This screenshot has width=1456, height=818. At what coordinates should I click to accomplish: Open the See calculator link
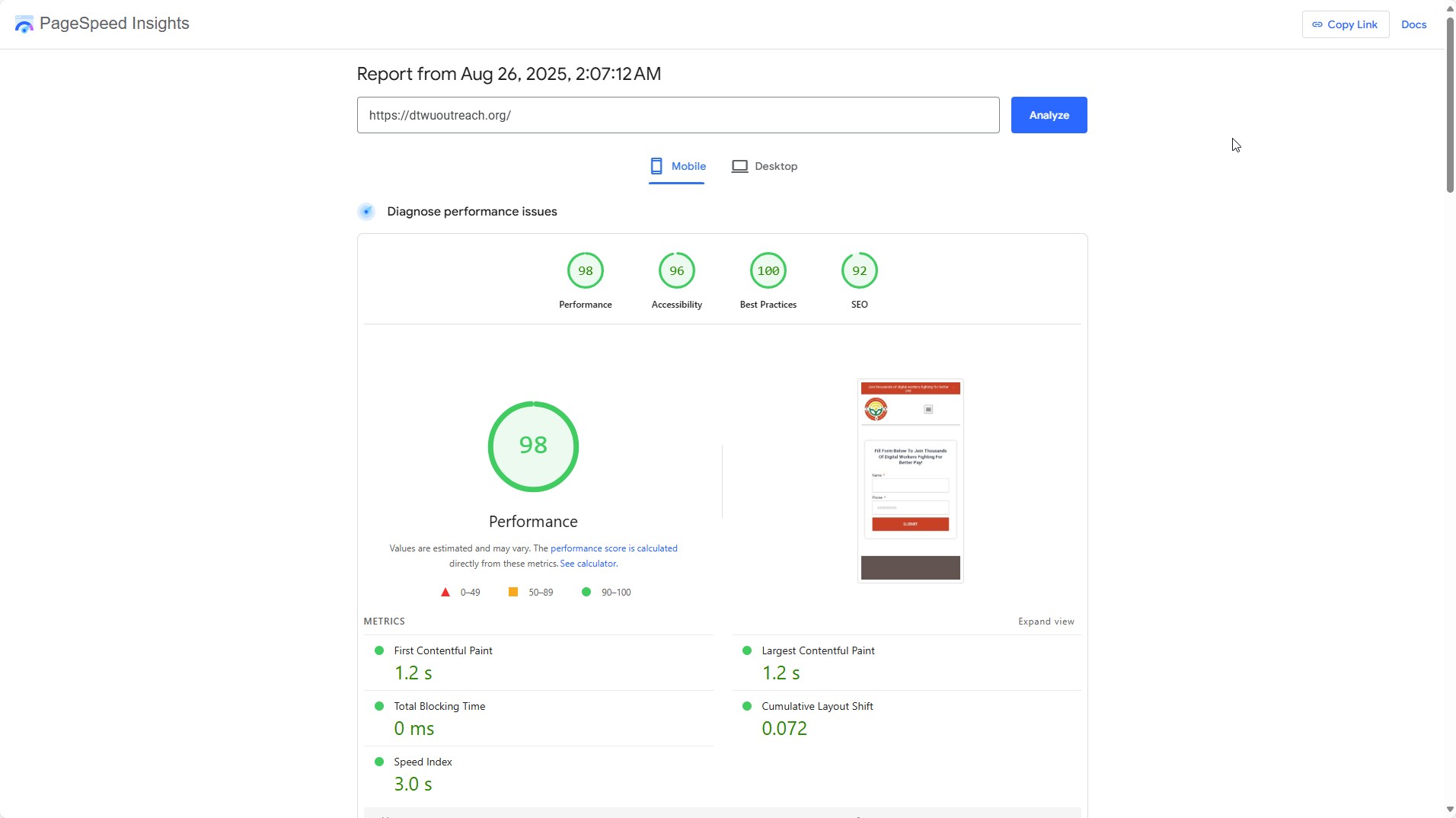click(588, 564)
